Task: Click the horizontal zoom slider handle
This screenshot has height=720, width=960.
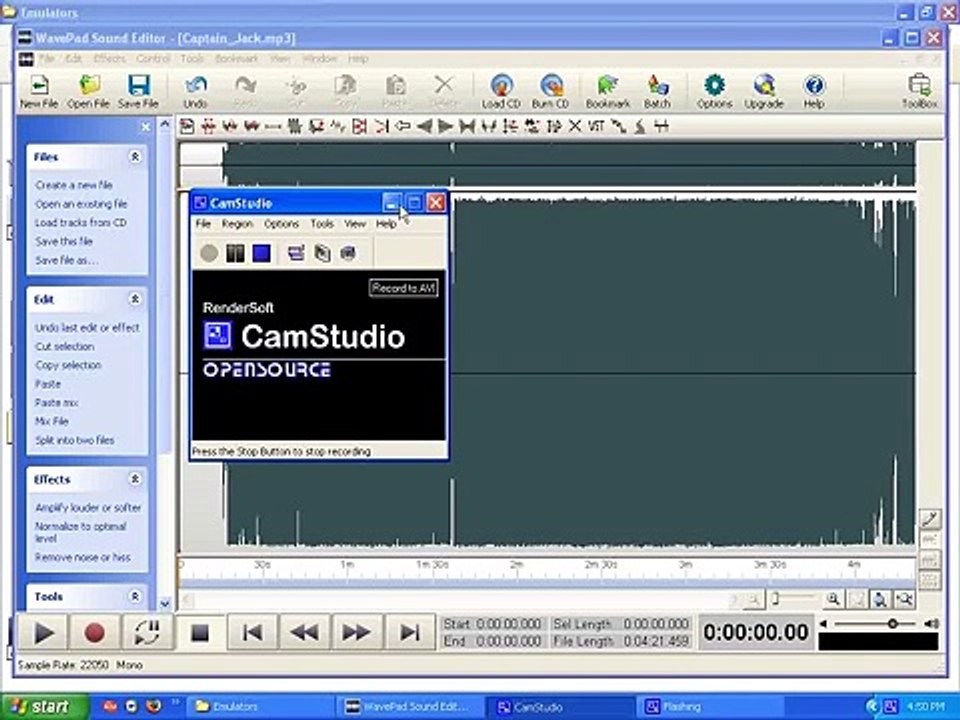Action: (x=775, y=598)
